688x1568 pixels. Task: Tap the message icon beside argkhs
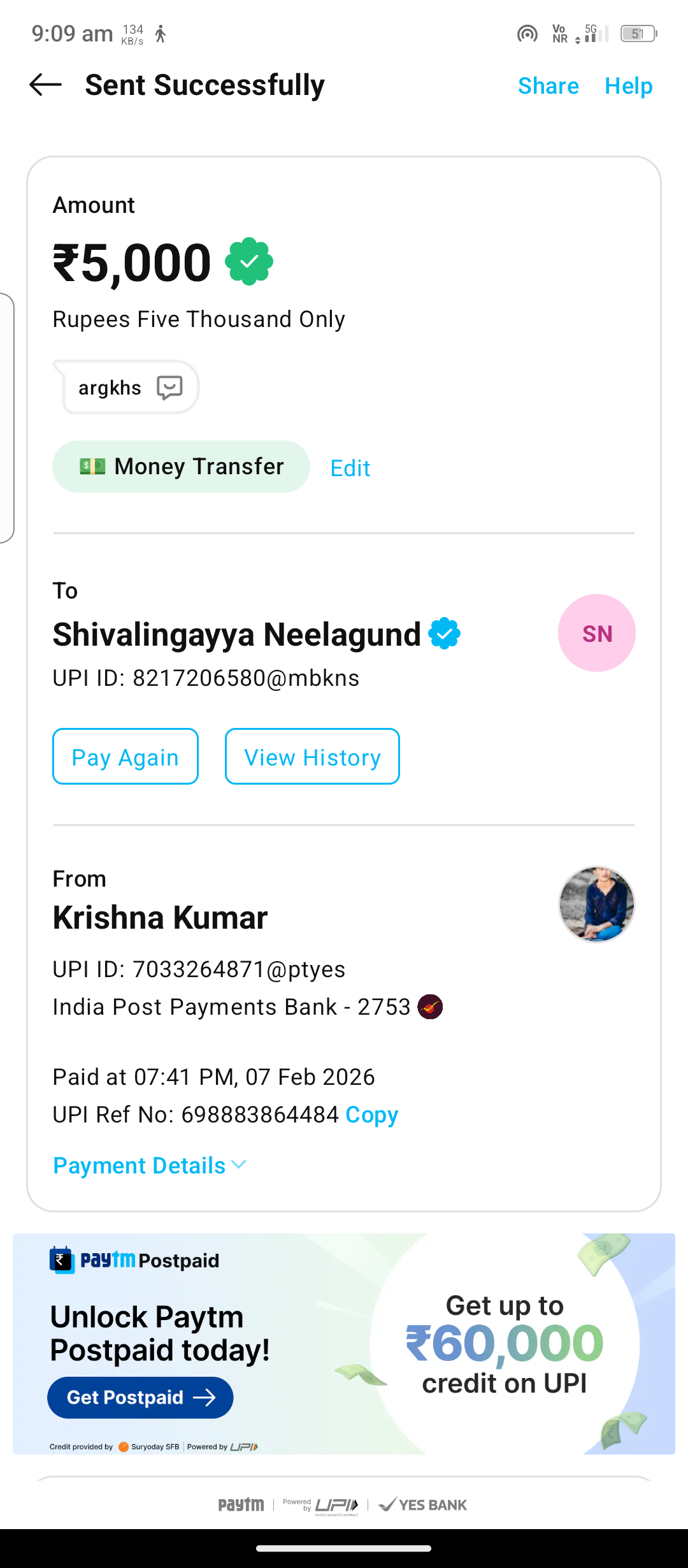[x=169, y=388]
